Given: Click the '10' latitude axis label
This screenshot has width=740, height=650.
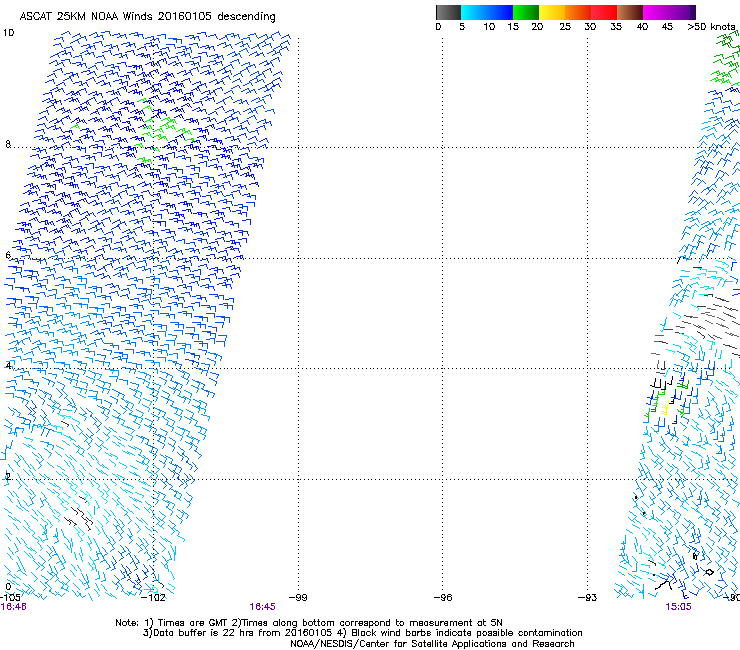Looking at the screenshot, I should pyautogui.click(x=8, y=33).
